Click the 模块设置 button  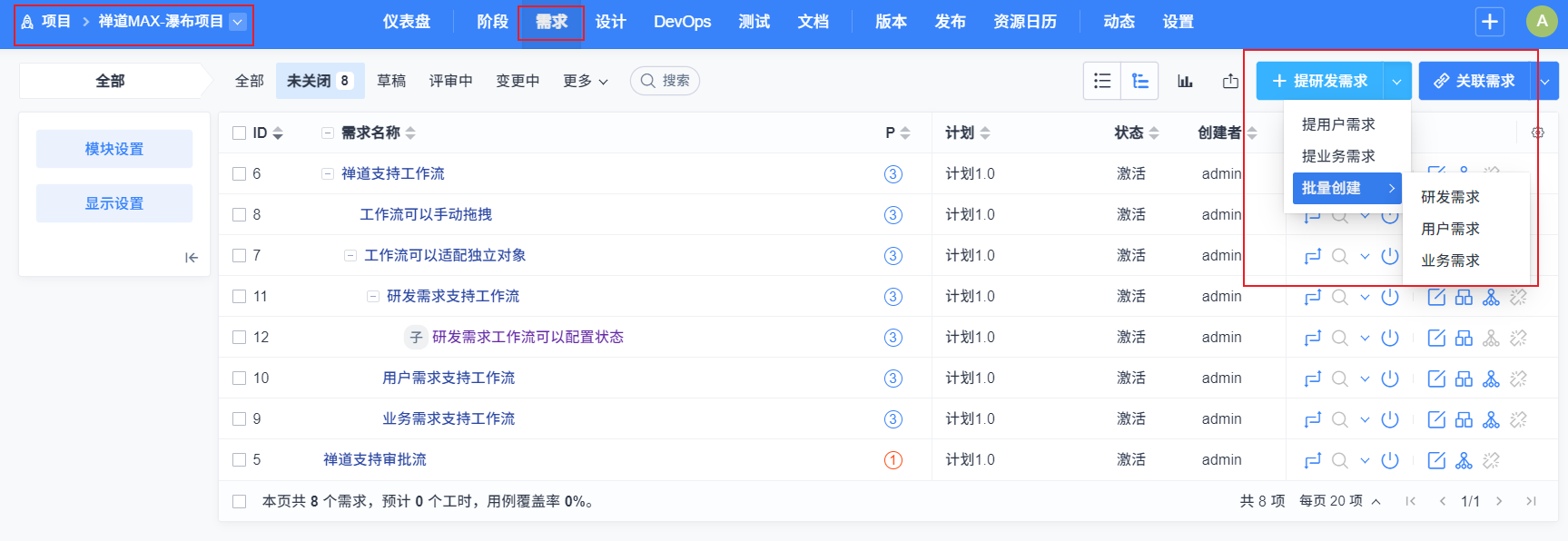114,149
